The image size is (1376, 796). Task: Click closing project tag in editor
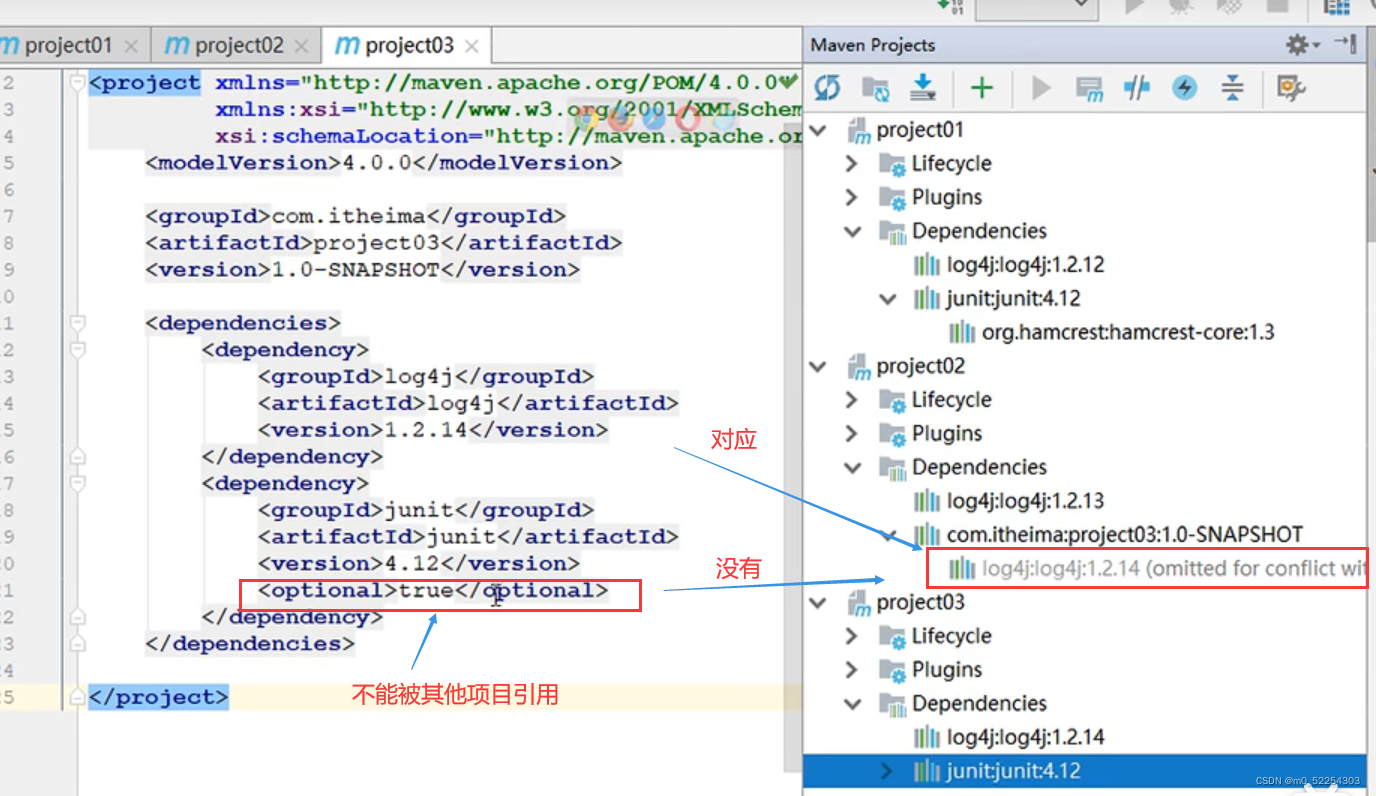point(159,698)
